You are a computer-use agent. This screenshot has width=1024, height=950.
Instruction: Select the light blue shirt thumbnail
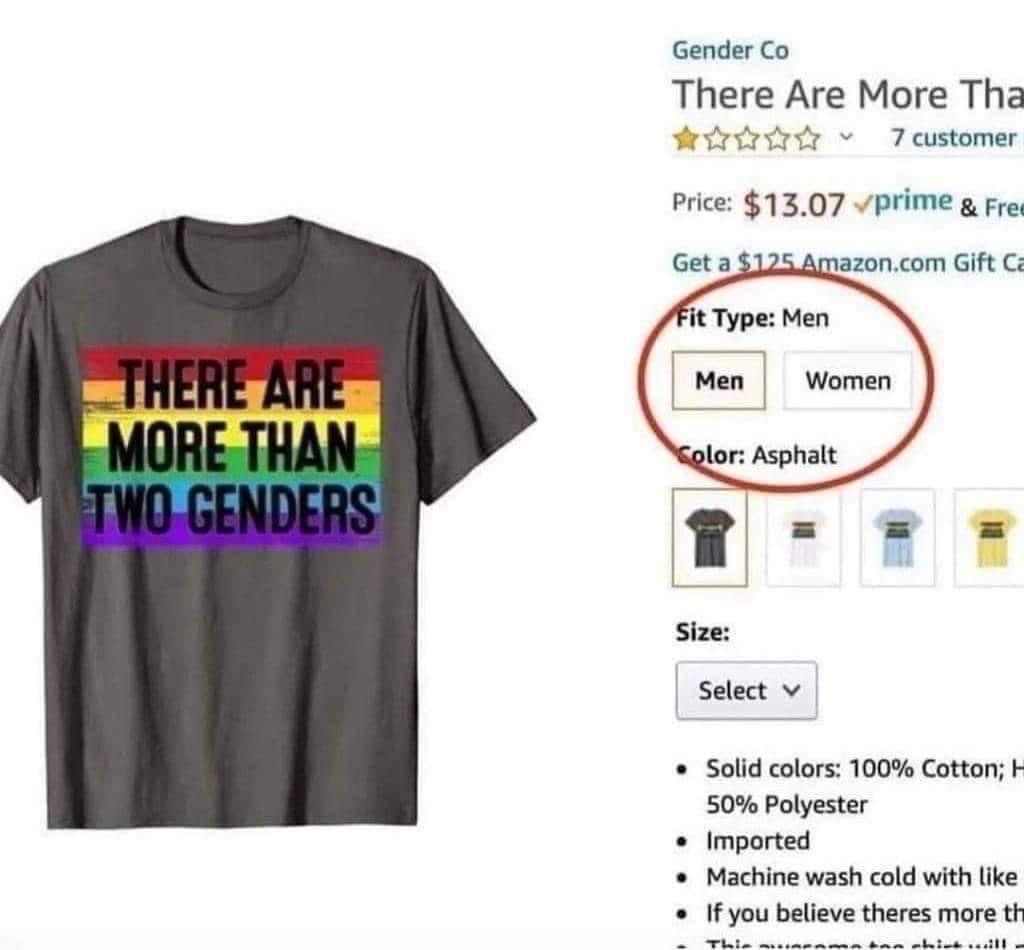pos(897,537)
